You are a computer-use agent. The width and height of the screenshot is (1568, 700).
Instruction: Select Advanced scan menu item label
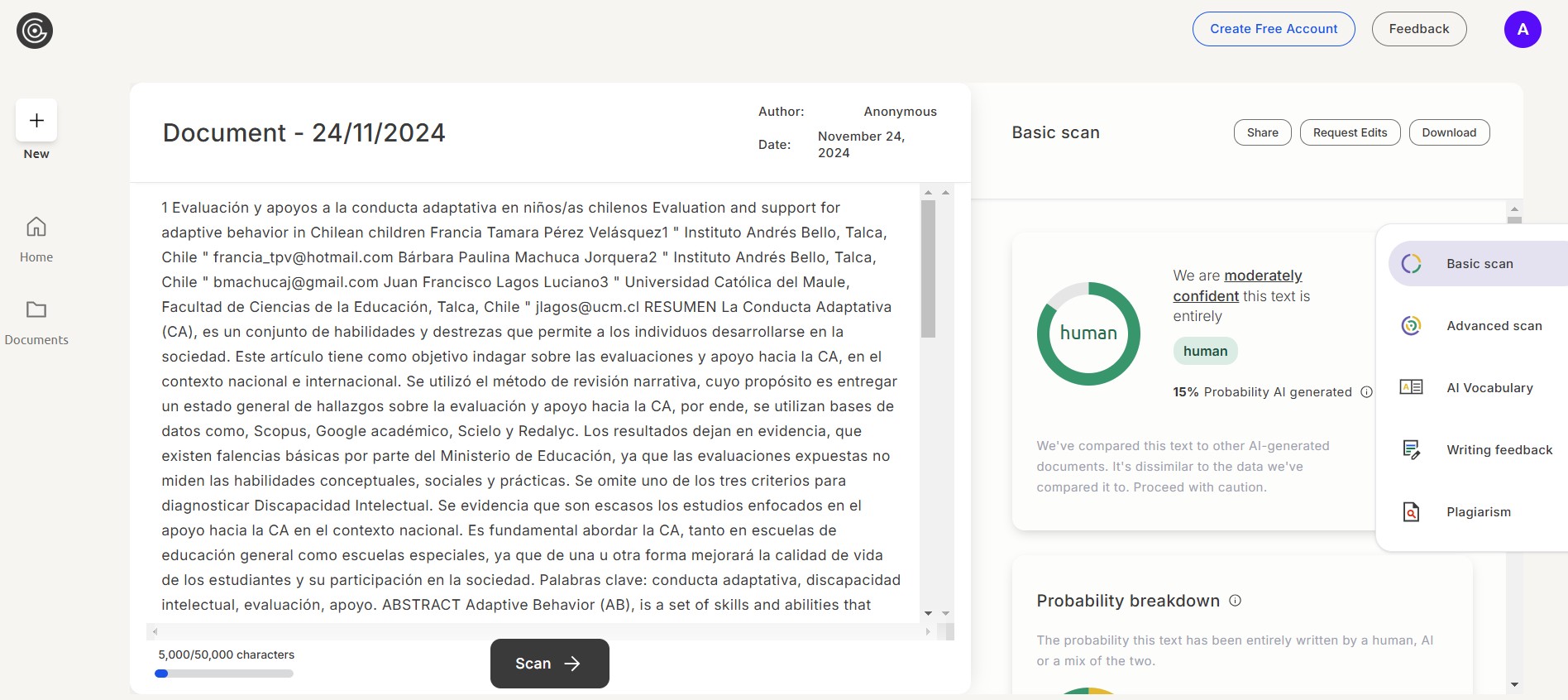tap(1494, 326)
